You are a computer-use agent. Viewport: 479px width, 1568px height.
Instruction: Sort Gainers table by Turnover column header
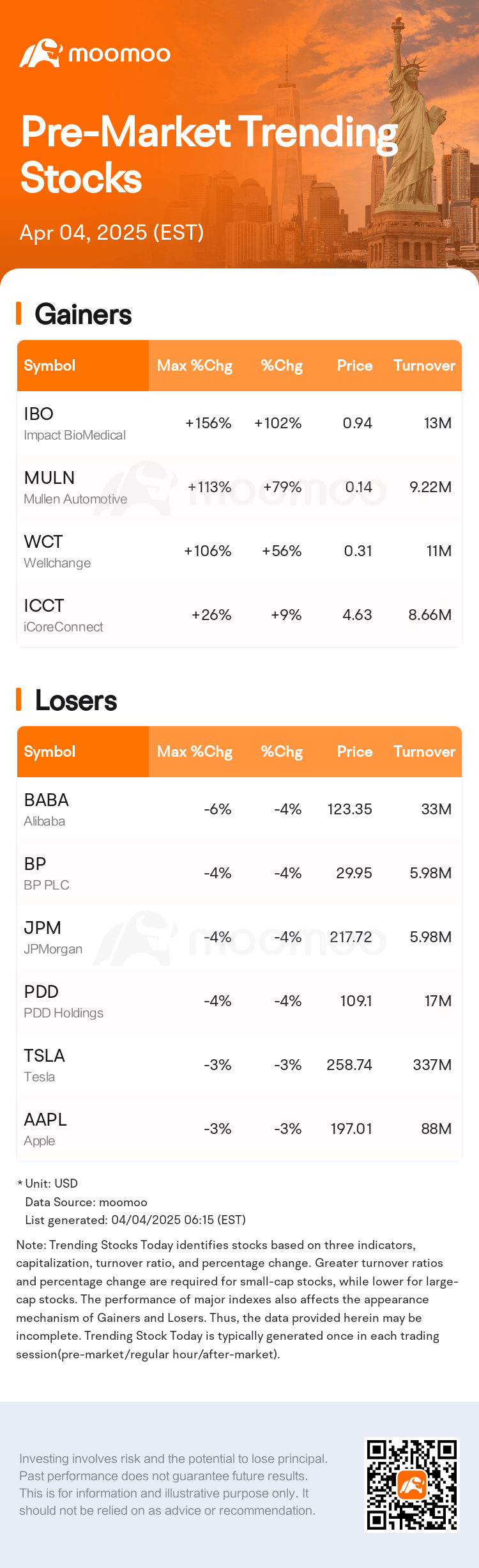point(424,366)
